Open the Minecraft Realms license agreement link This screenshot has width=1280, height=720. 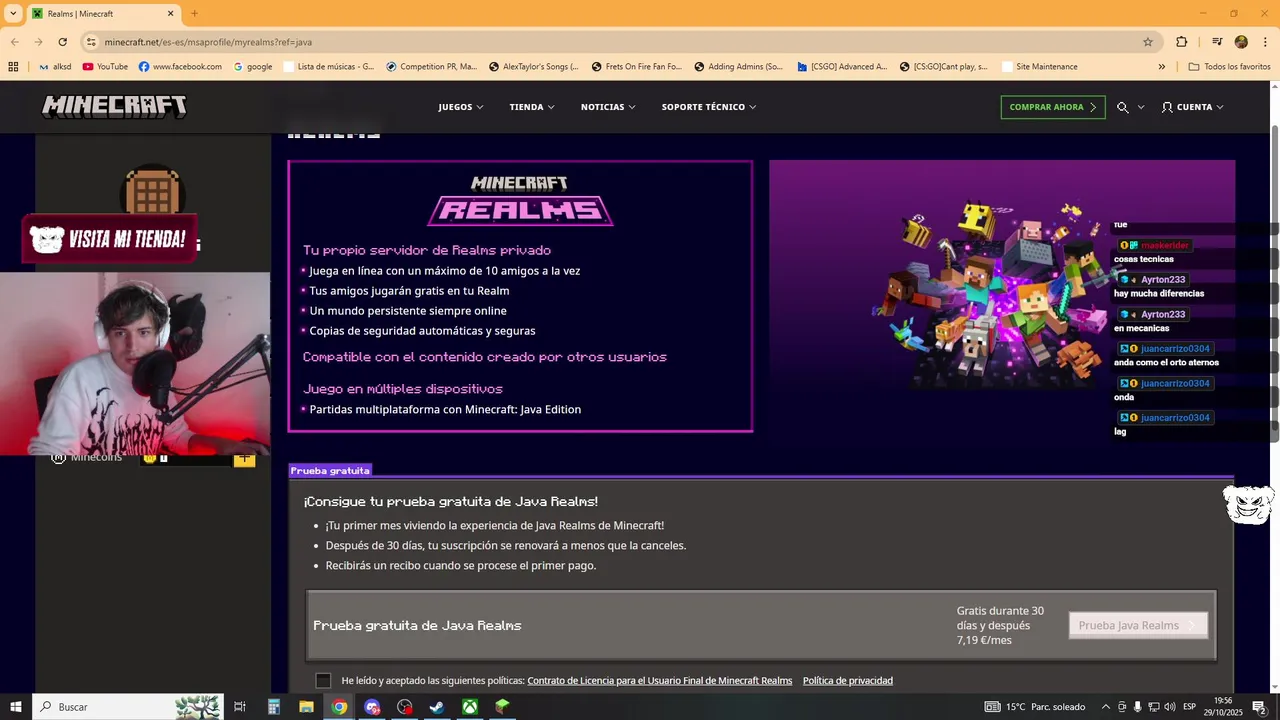coord(659,681)
